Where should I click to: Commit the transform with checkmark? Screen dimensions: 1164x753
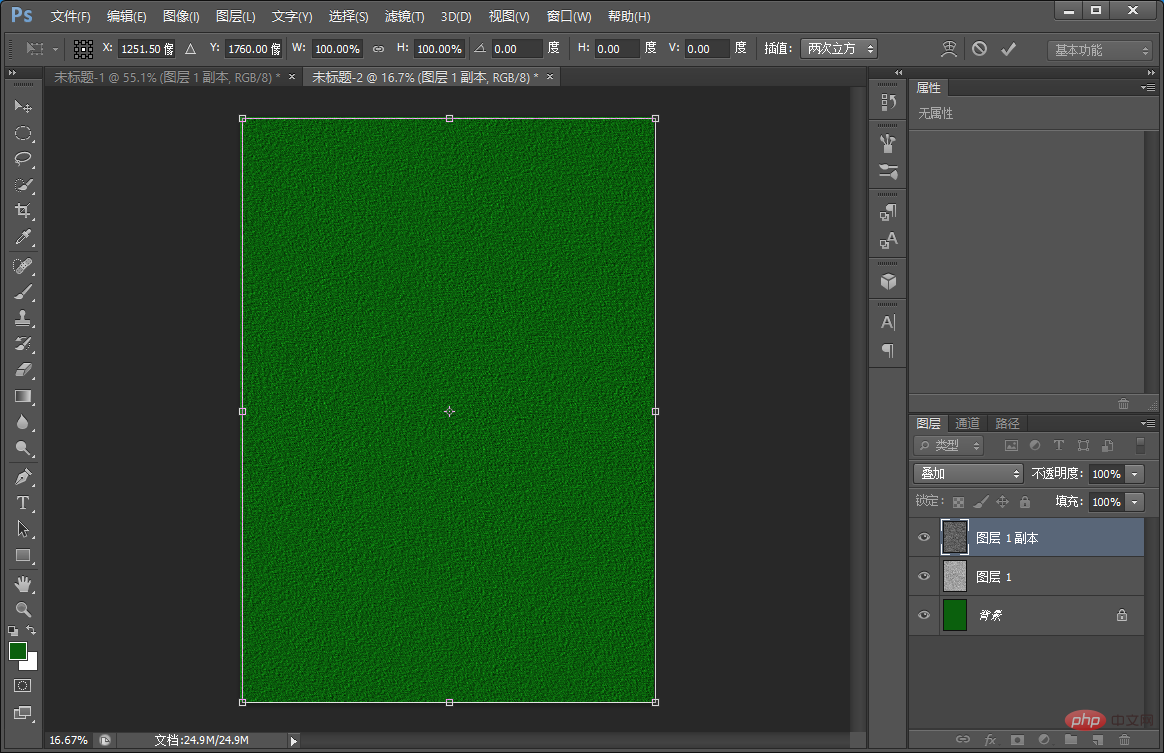pos(1008,49)
